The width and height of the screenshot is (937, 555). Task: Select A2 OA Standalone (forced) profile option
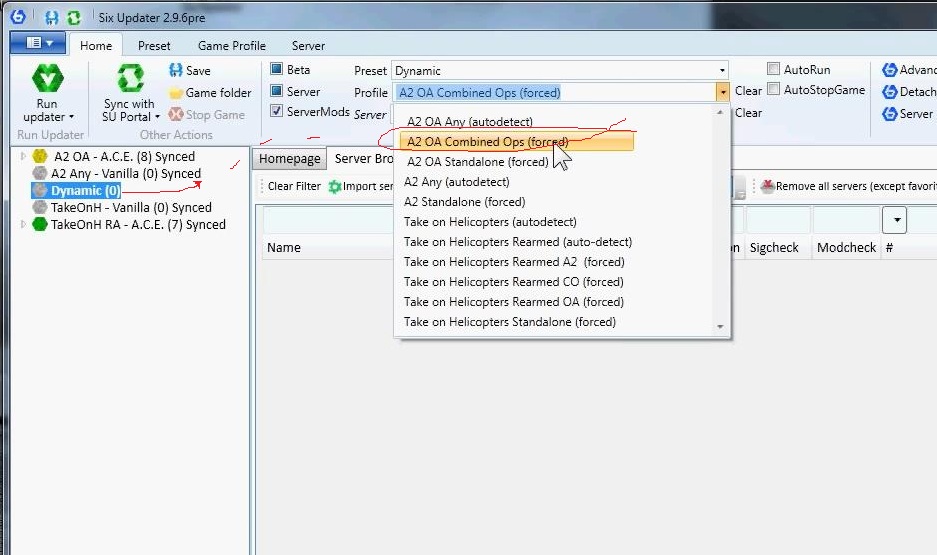(477, 162)
